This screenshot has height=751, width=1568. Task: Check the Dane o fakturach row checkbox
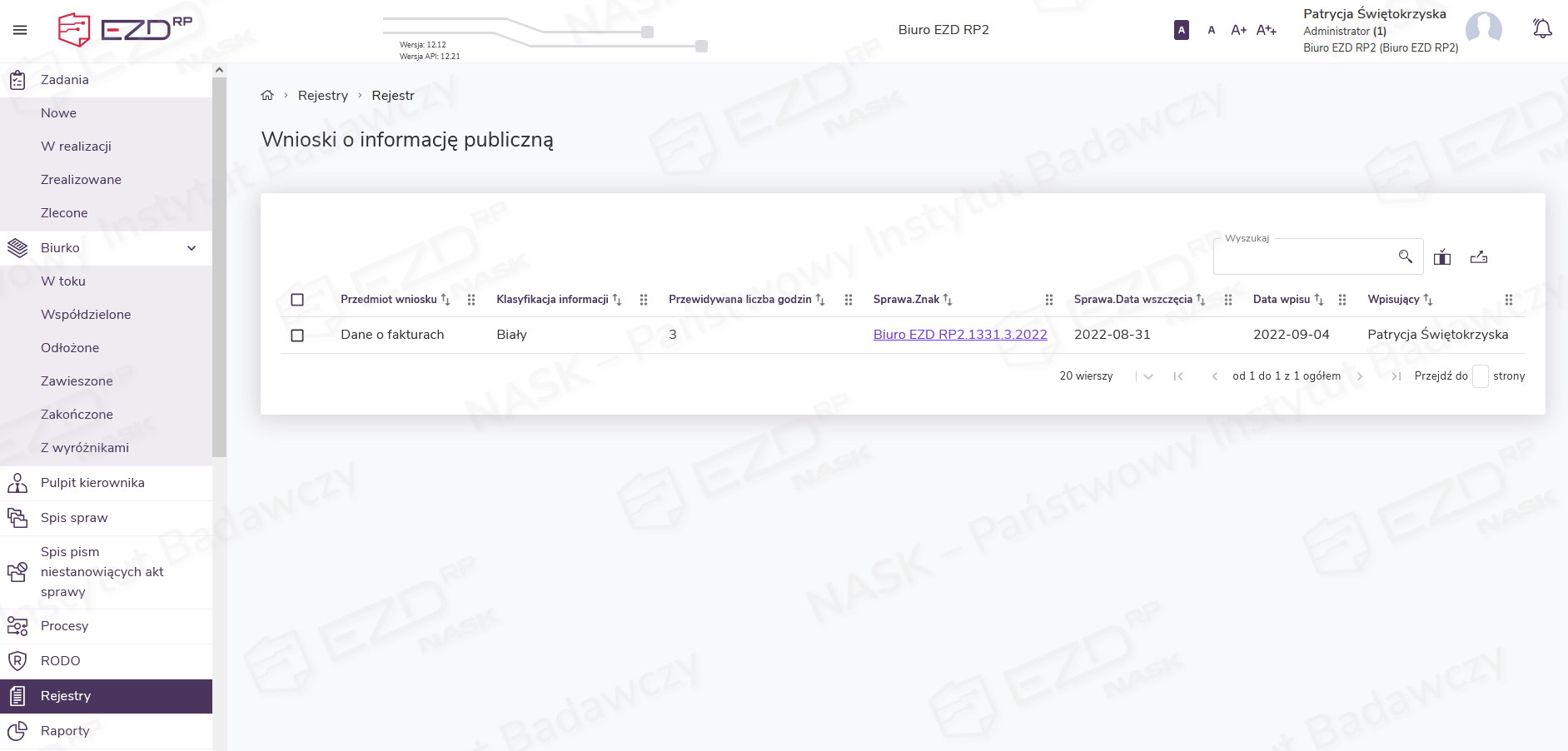click(297, 336)
